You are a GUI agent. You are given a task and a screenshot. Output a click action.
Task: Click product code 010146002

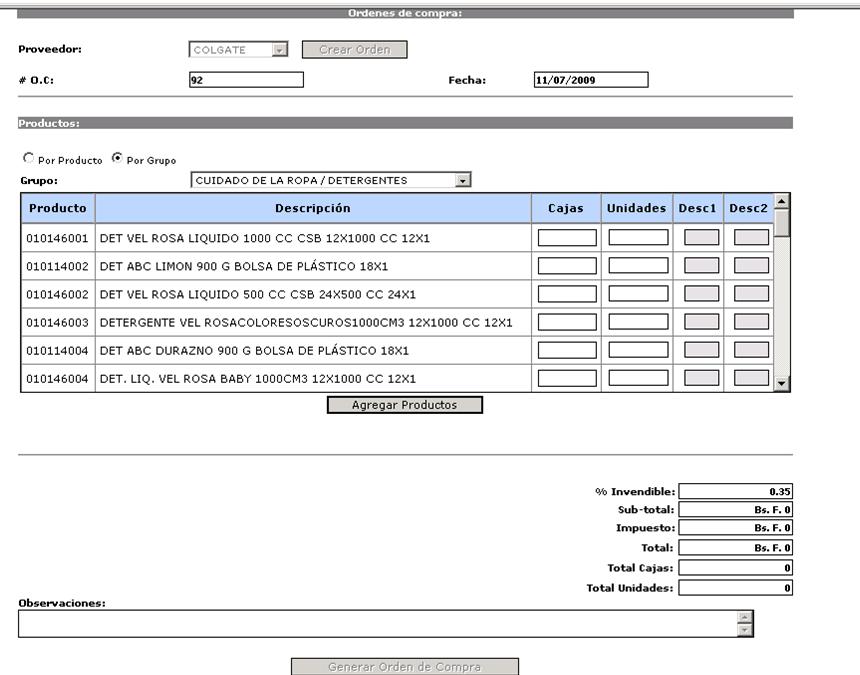click(57, 294)
